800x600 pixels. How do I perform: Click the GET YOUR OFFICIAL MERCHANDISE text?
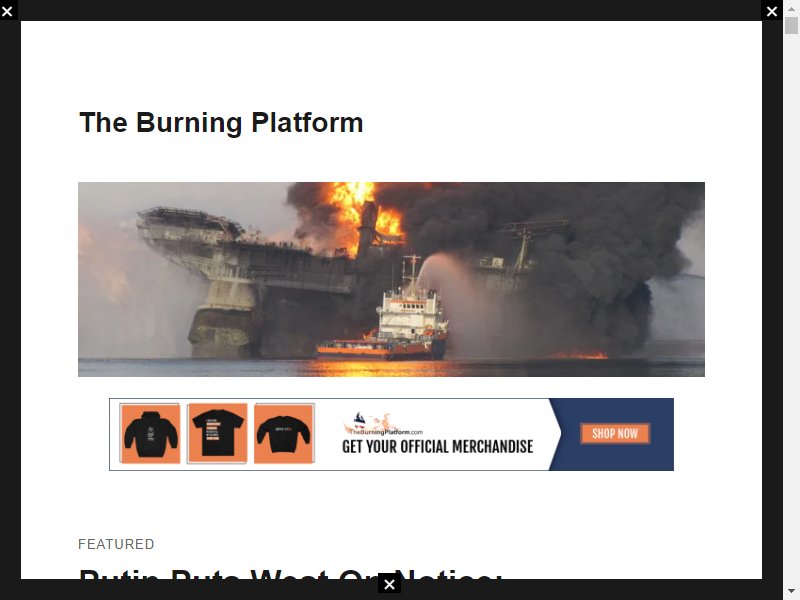click(437, 447)
